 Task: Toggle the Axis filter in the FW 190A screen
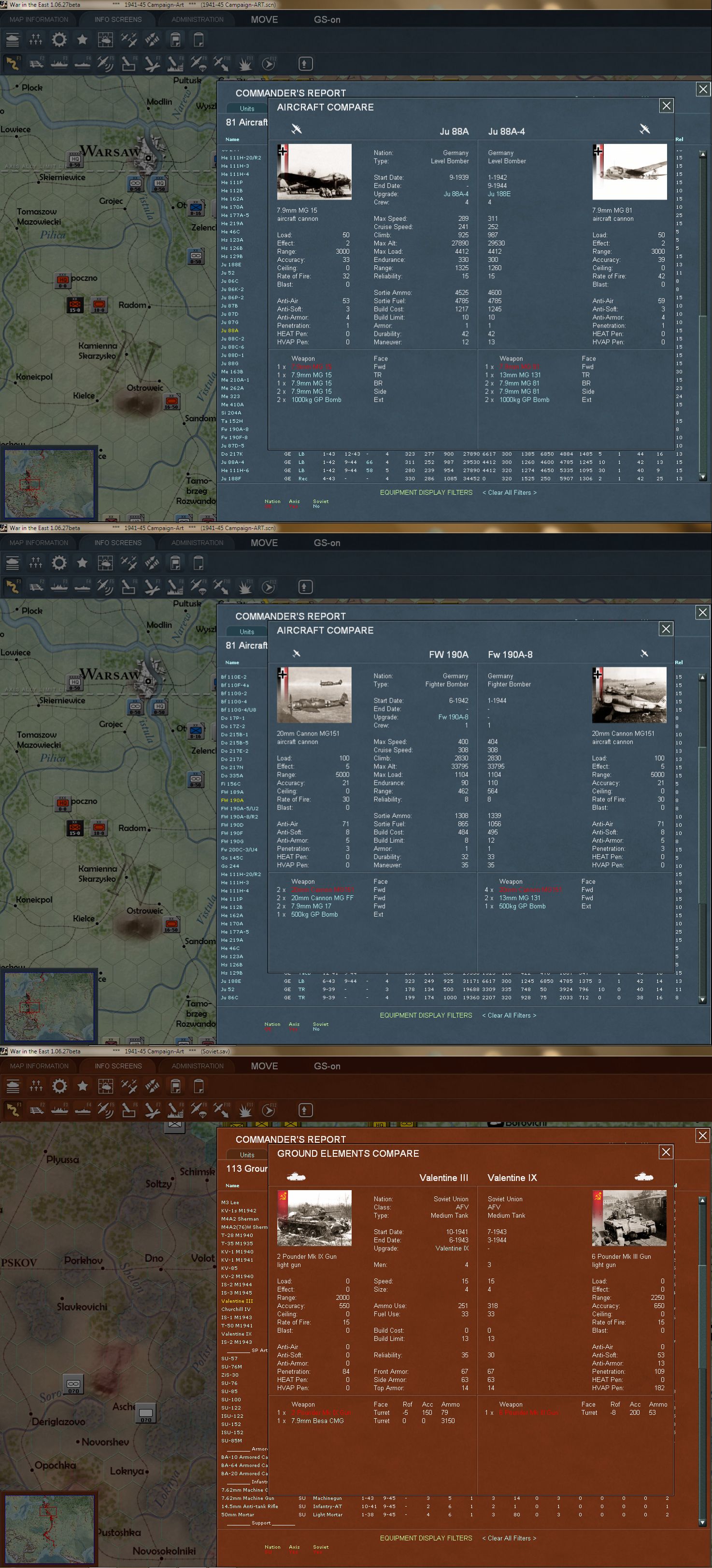[294, 1026]
